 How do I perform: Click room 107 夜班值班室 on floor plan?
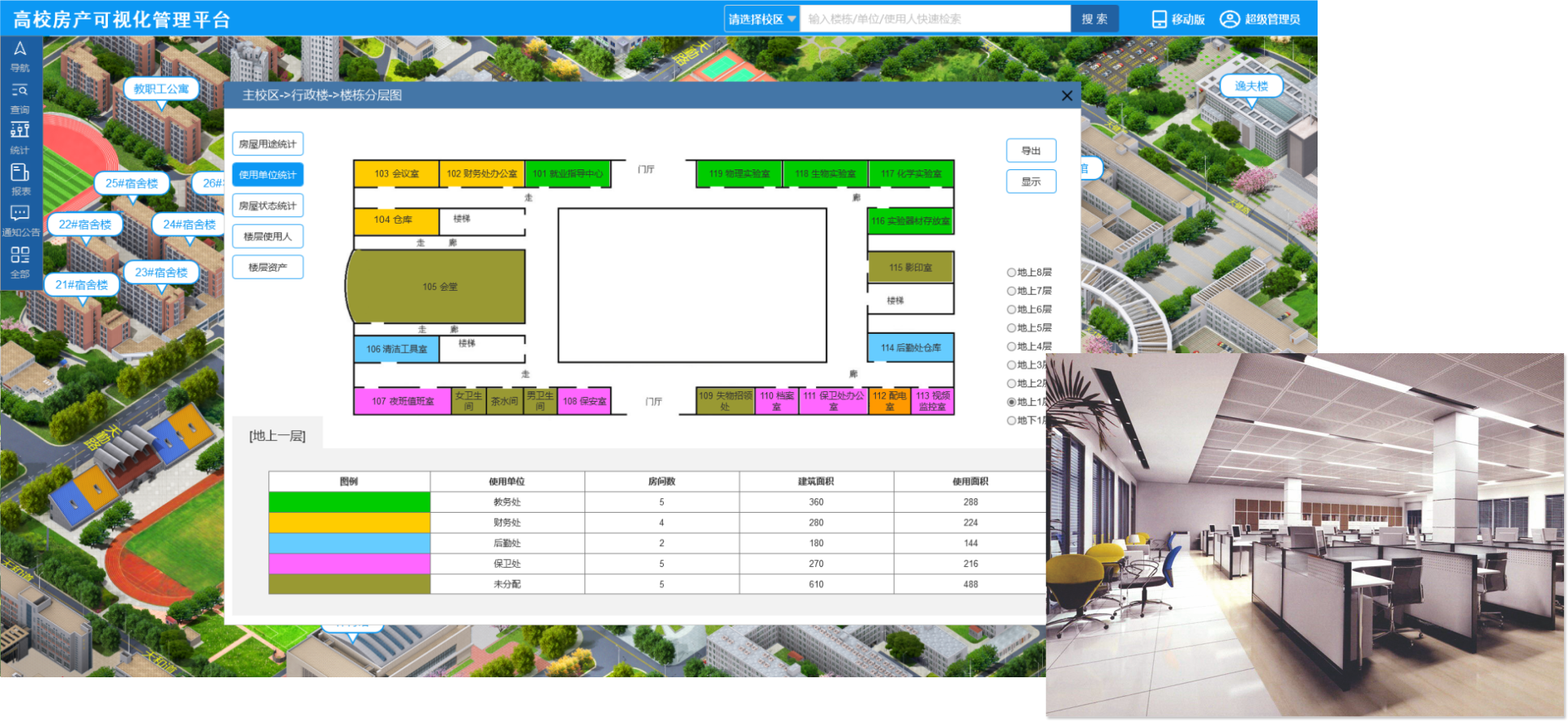point(402,401)
